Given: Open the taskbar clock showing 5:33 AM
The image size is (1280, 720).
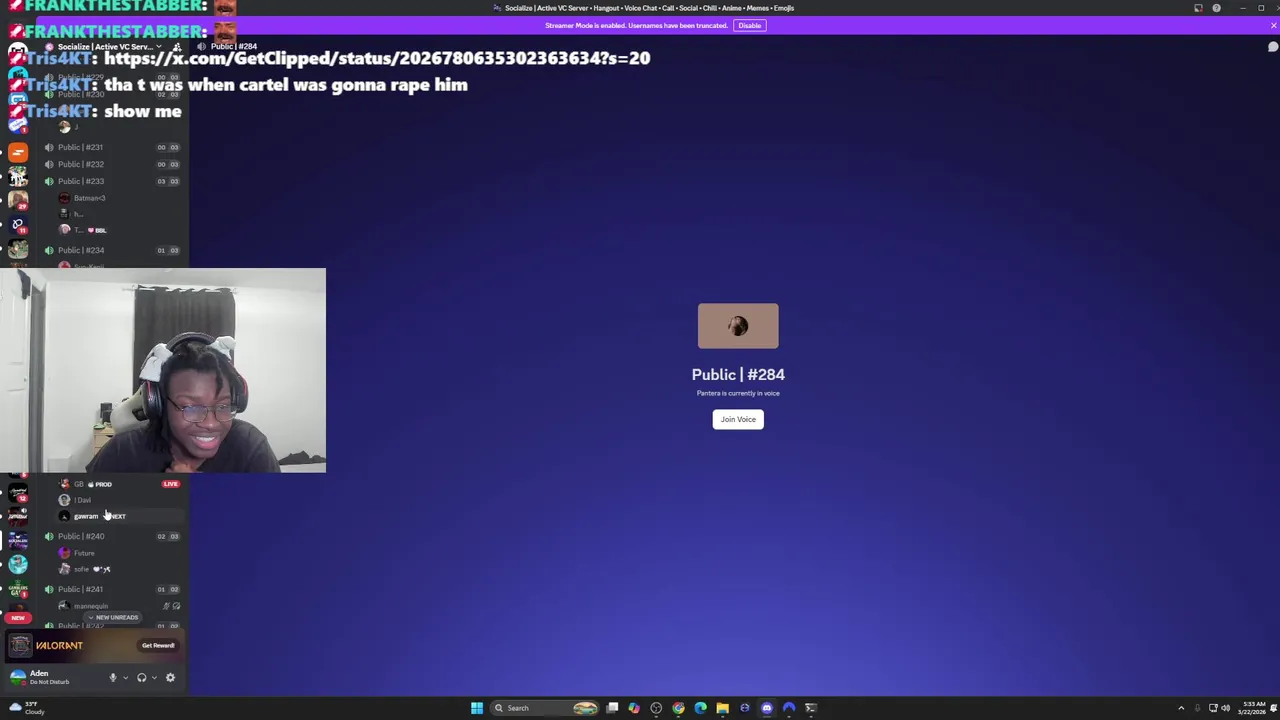Looking at the screenshot, I should [1253, 708].
